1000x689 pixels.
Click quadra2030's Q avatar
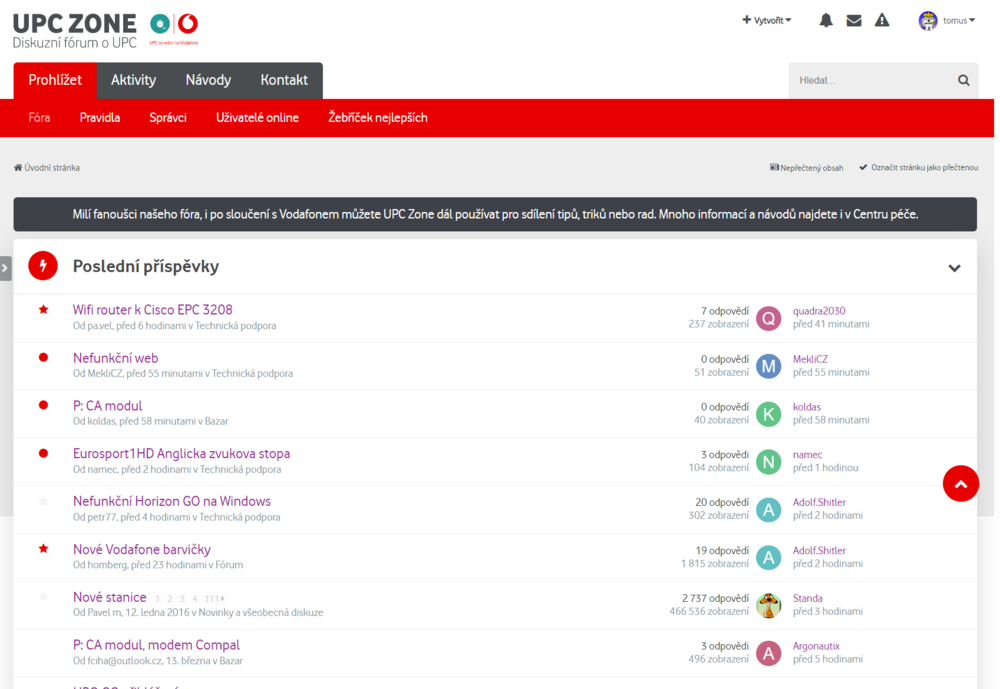point(768,318)
